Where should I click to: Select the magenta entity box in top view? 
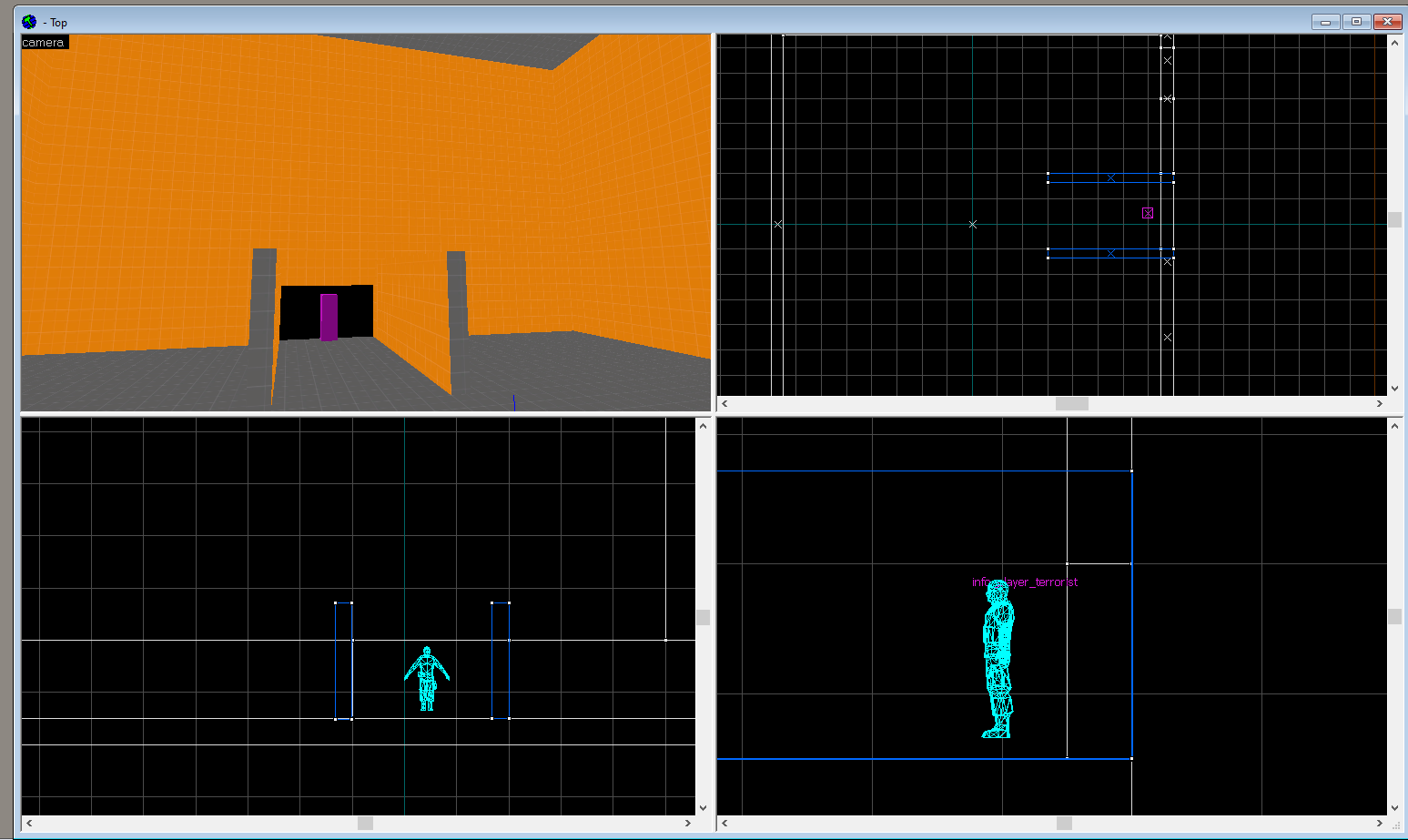1148,213
